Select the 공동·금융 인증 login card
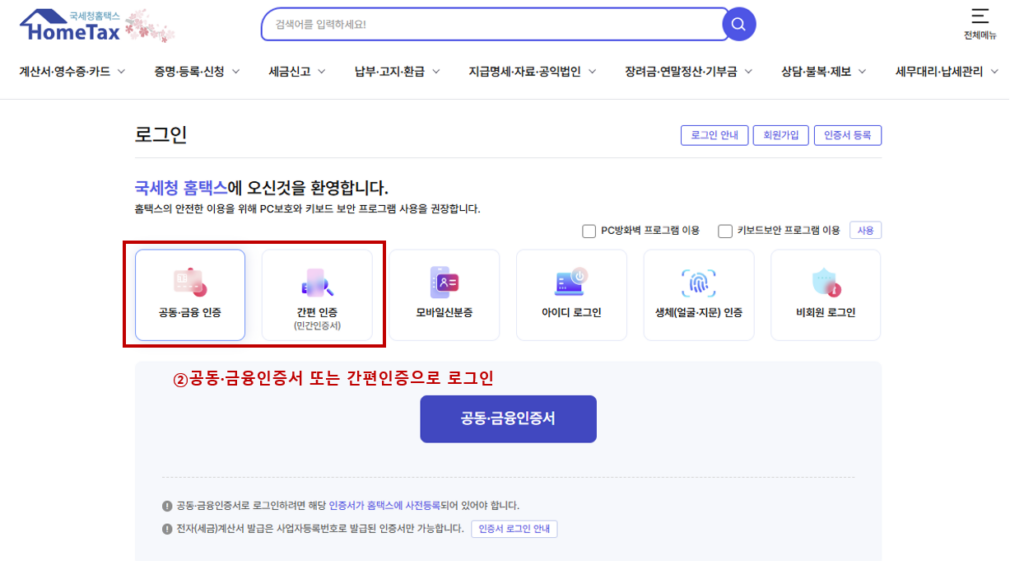This screenshot has height=561, width=1024. click(190, 295)
